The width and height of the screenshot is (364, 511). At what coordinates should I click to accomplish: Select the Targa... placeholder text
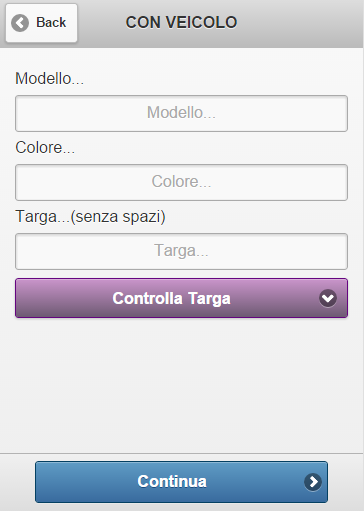pos(181,251)
